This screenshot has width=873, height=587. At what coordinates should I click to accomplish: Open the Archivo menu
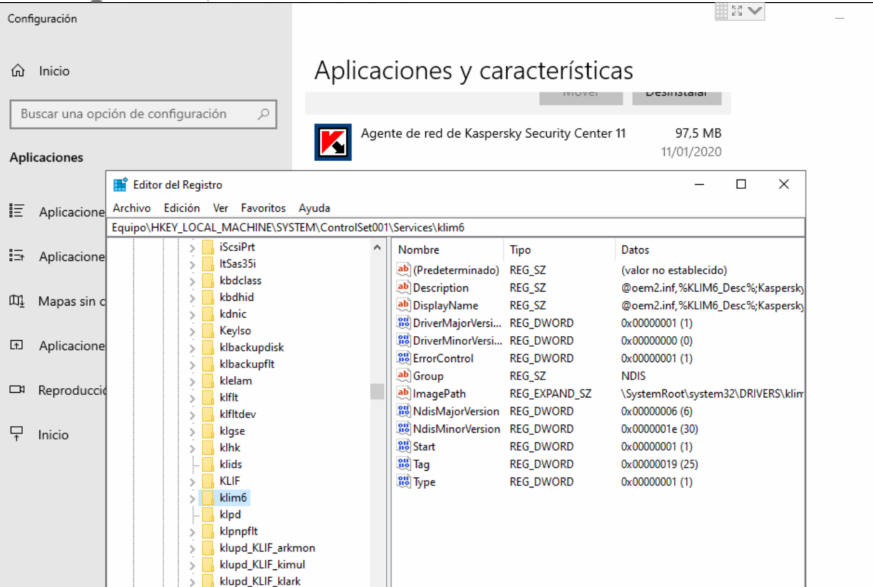pyautogui.click(x=132, y=208)
